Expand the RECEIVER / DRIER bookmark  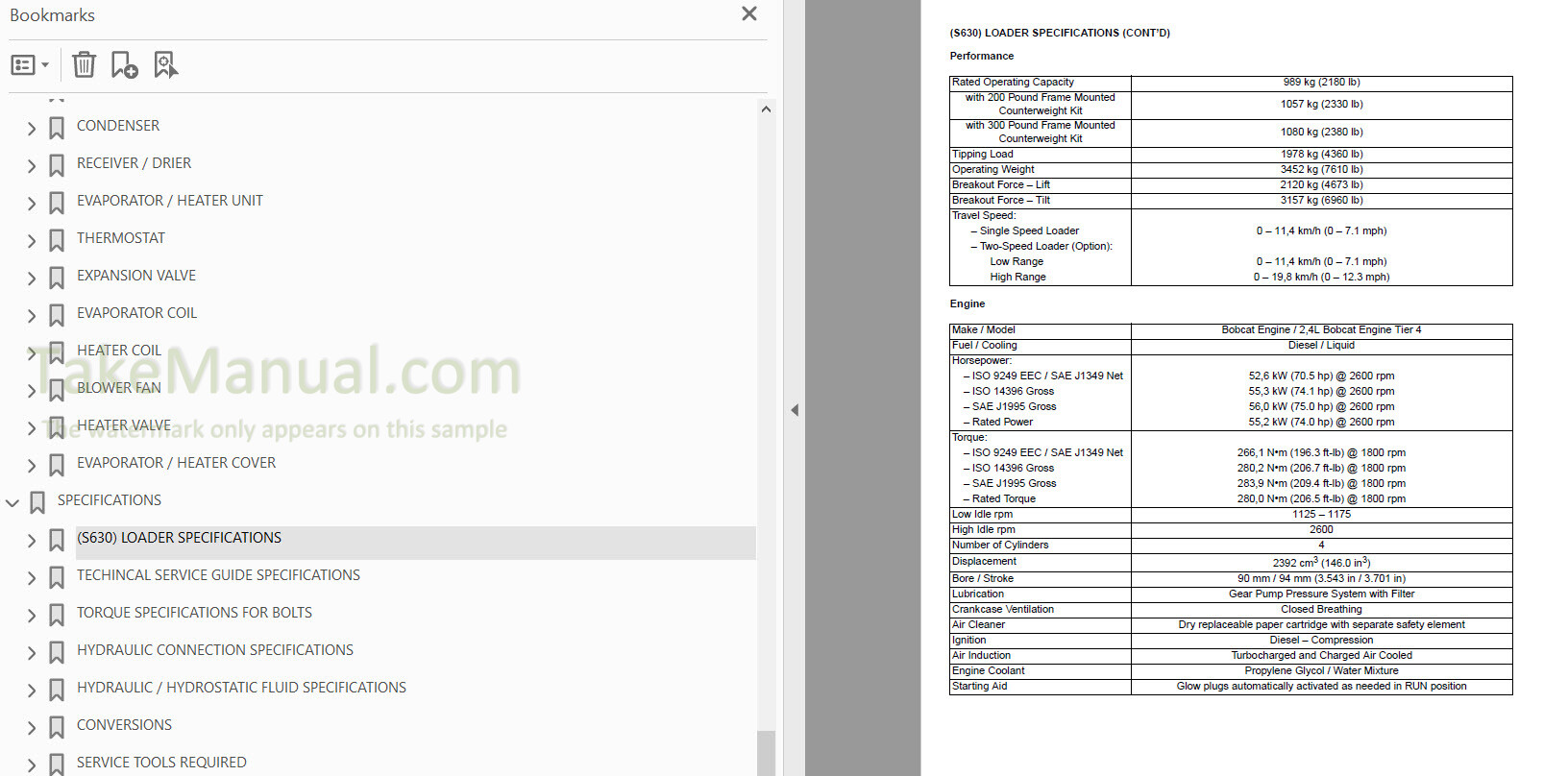(32, 166)
